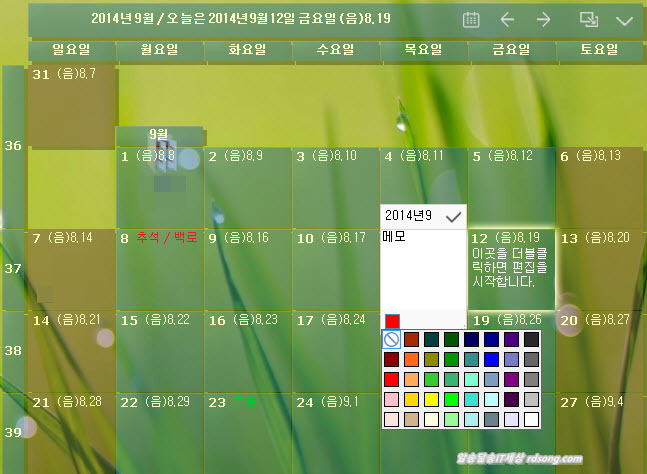Click the 2014년9 date field in memo popup
This screenshot has width=647, height=474.
click(411, 216)
